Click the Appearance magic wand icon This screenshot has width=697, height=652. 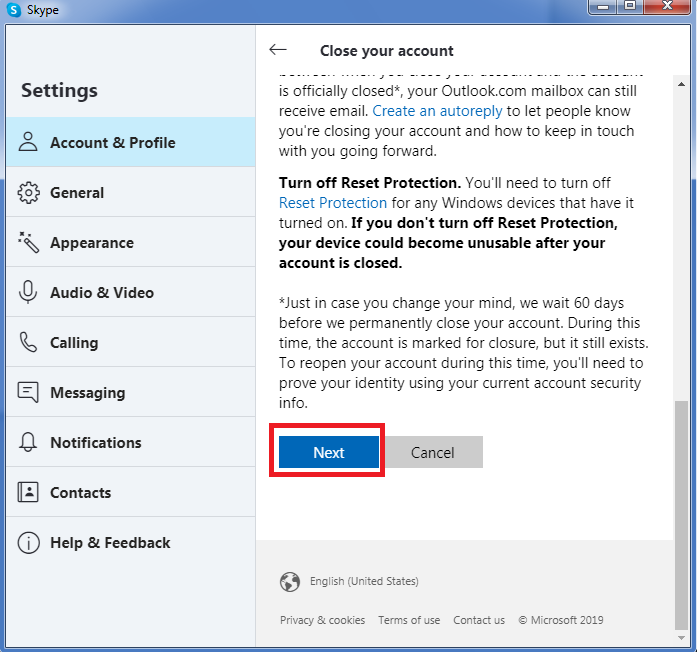28,242
